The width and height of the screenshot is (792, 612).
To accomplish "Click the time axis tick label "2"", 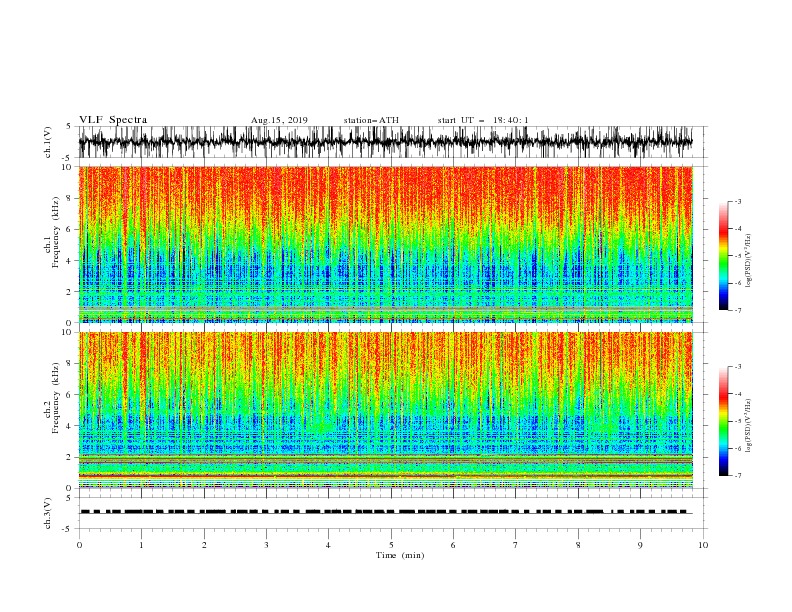I will coord(204,545).
